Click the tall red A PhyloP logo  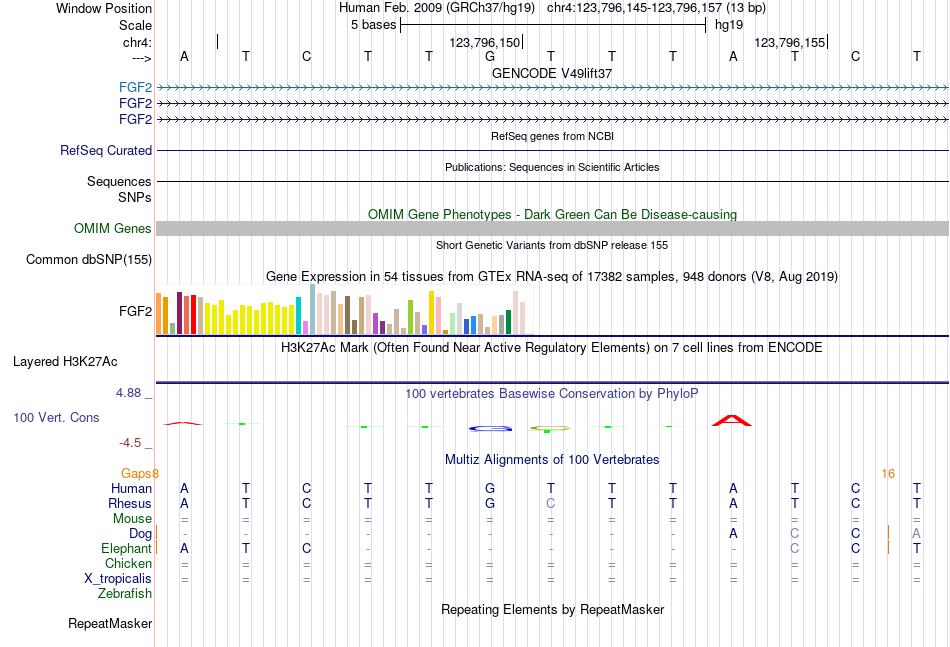point(732,420)
